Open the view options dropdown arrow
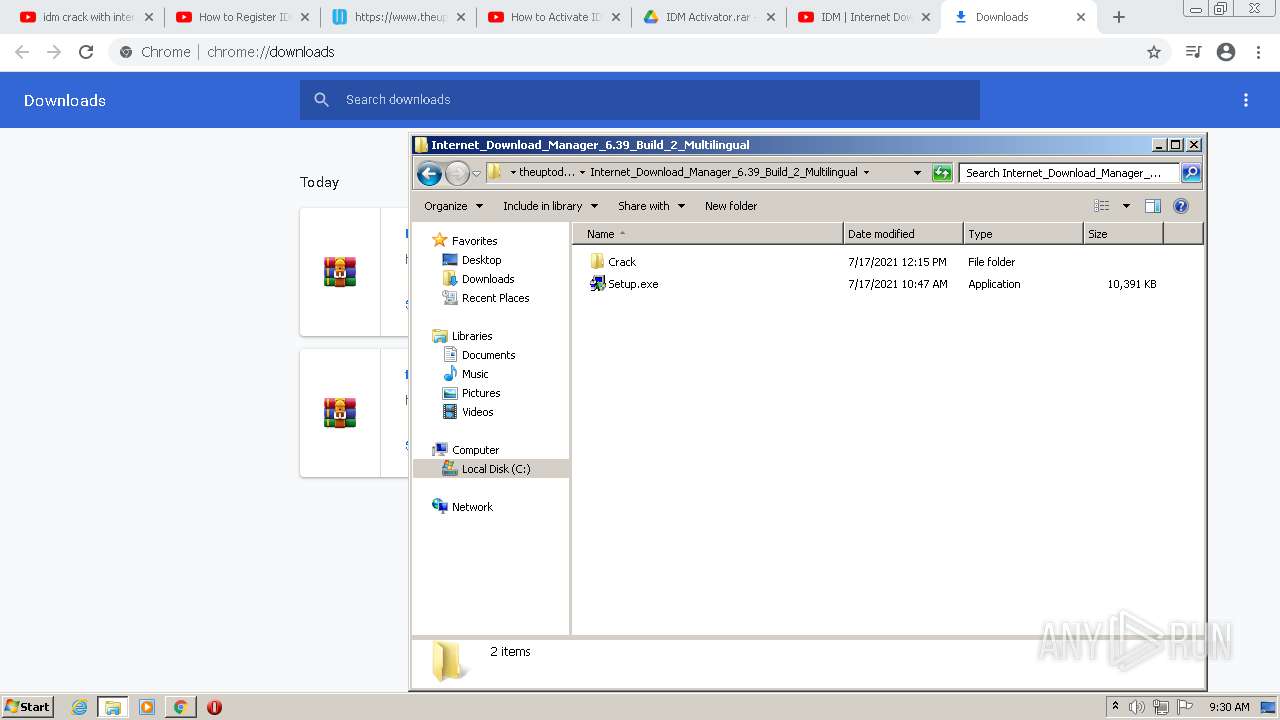The width and height of the screenshot is (1280, 720). pyautogui.click(x=1126, y=206)
